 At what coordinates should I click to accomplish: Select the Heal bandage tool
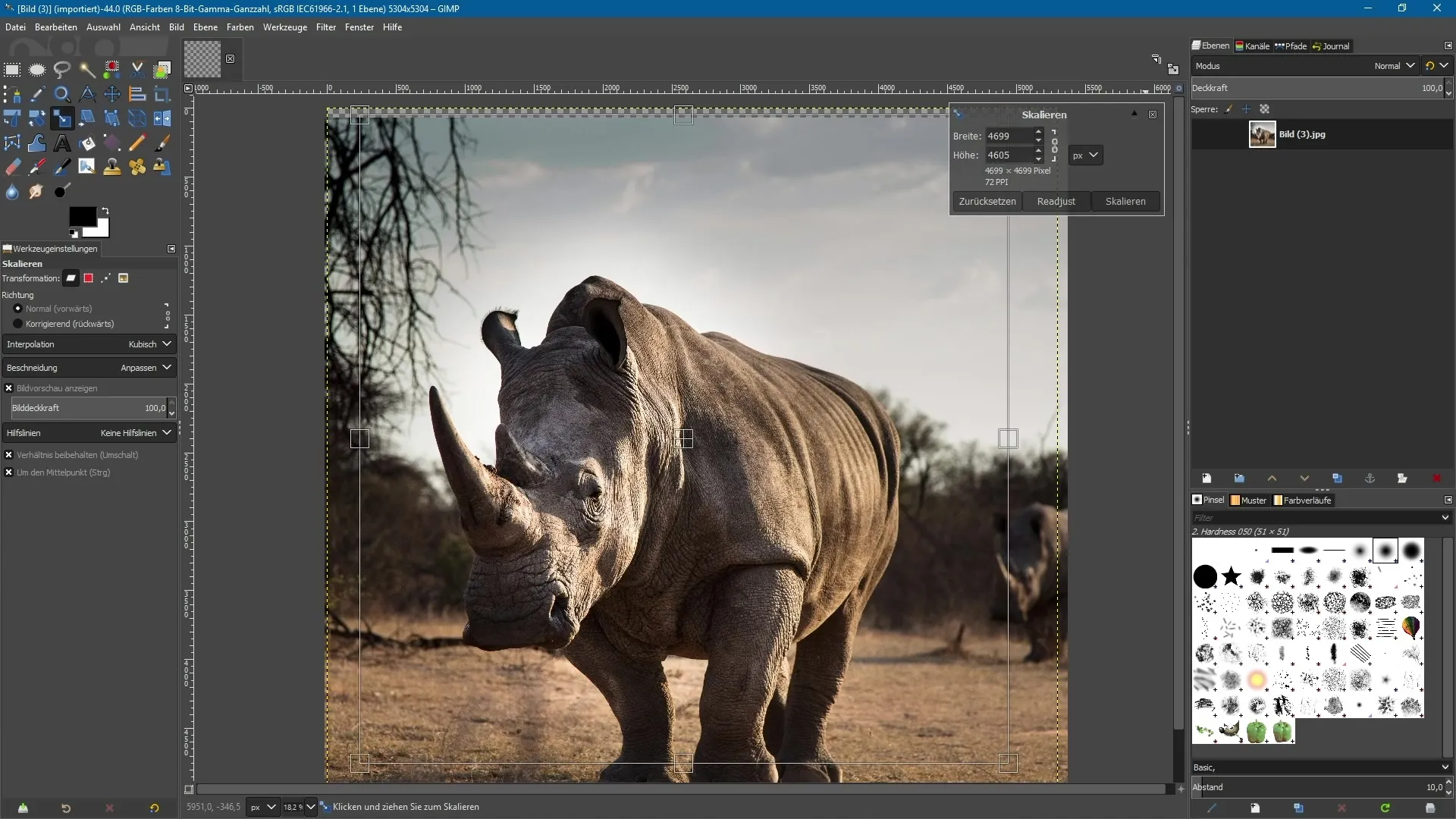coord(137,168)
